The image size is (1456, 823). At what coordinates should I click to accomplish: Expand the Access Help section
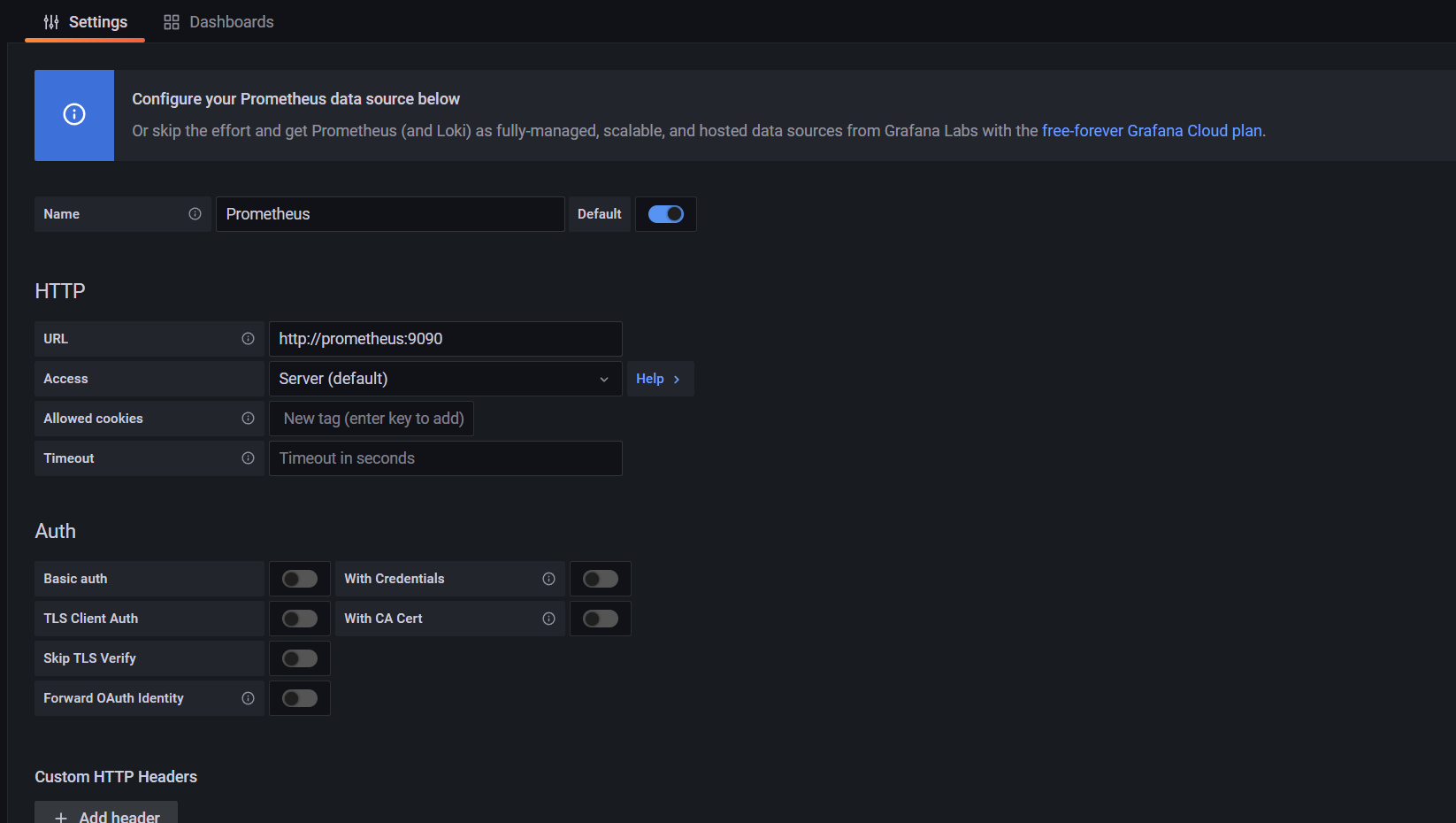(659, 379)
